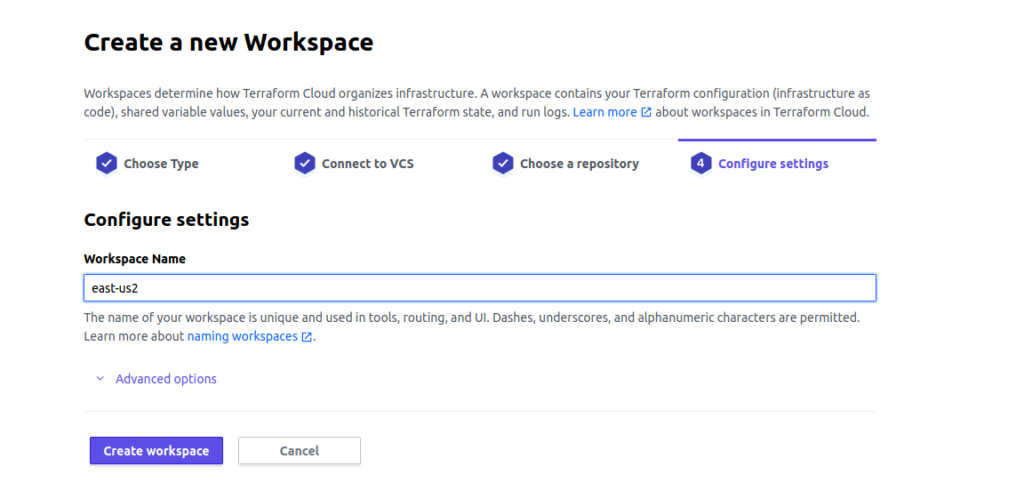1024x499 pixels.
Task: Expand the Advanced options chevron
Action: (x=100, y=379)
